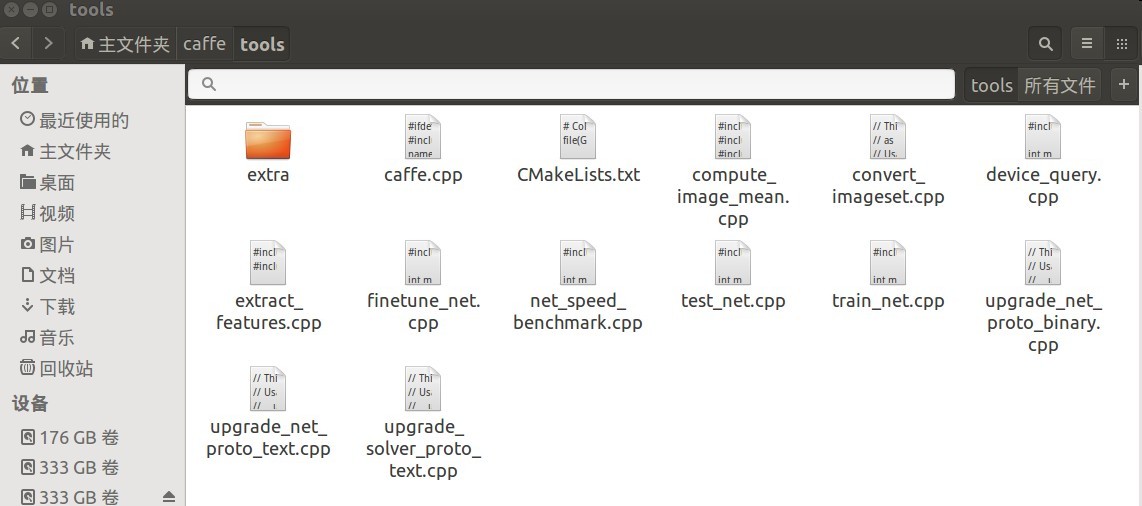The height and width of the screenshot is (506, 1142).
Task: Select the upgrade_solver_proto_text.cpp file icon
Action: (423, 389)
